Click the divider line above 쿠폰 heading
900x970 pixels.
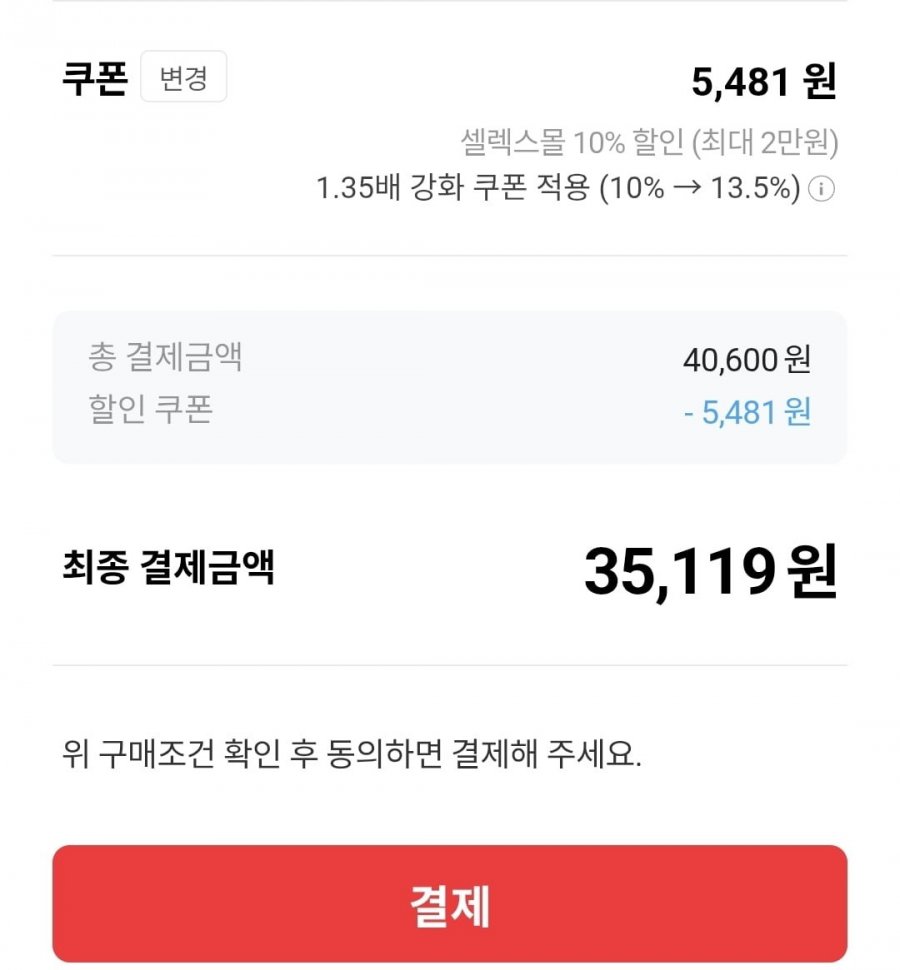[x=450, y=2]
